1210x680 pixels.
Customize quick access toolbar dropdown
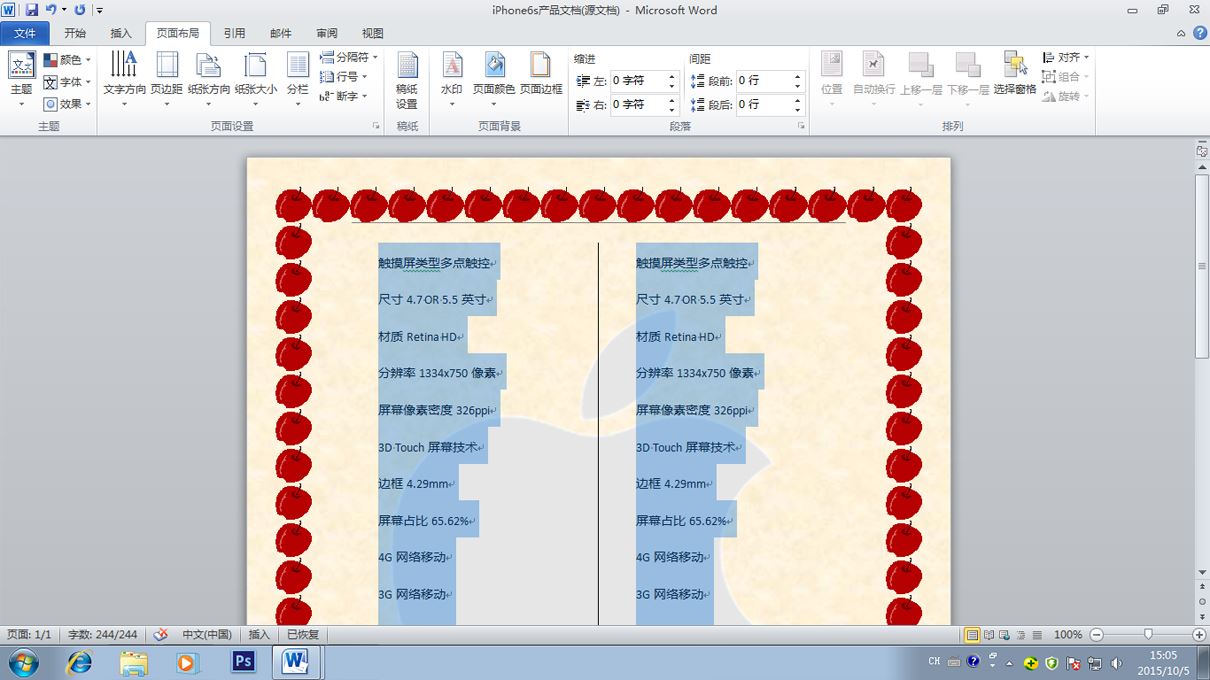100,10
